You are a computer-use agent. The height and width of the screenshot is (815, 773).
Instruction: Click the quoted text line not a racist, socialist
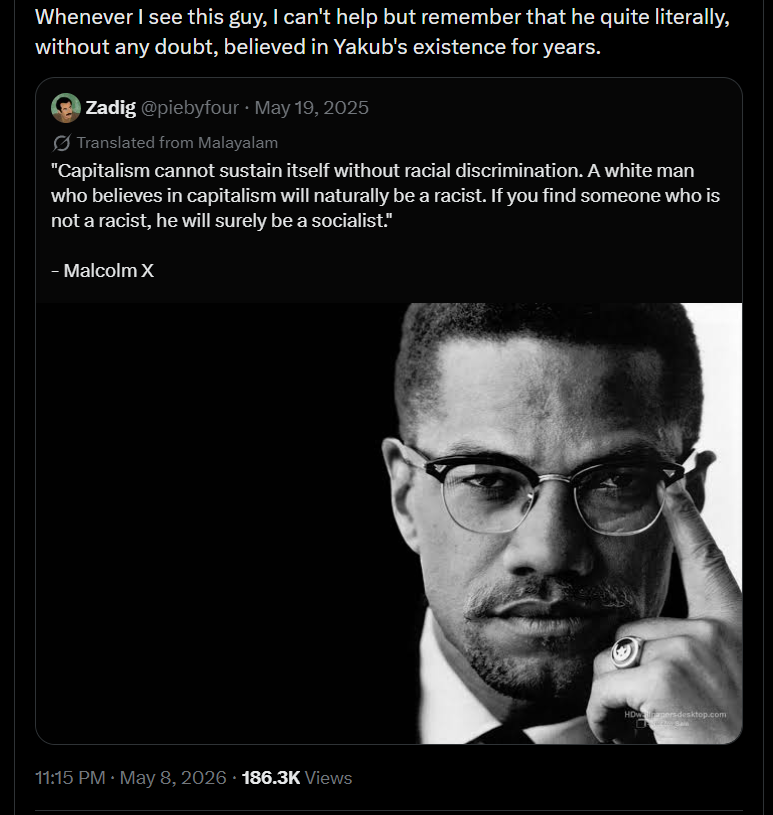(221, 221)
